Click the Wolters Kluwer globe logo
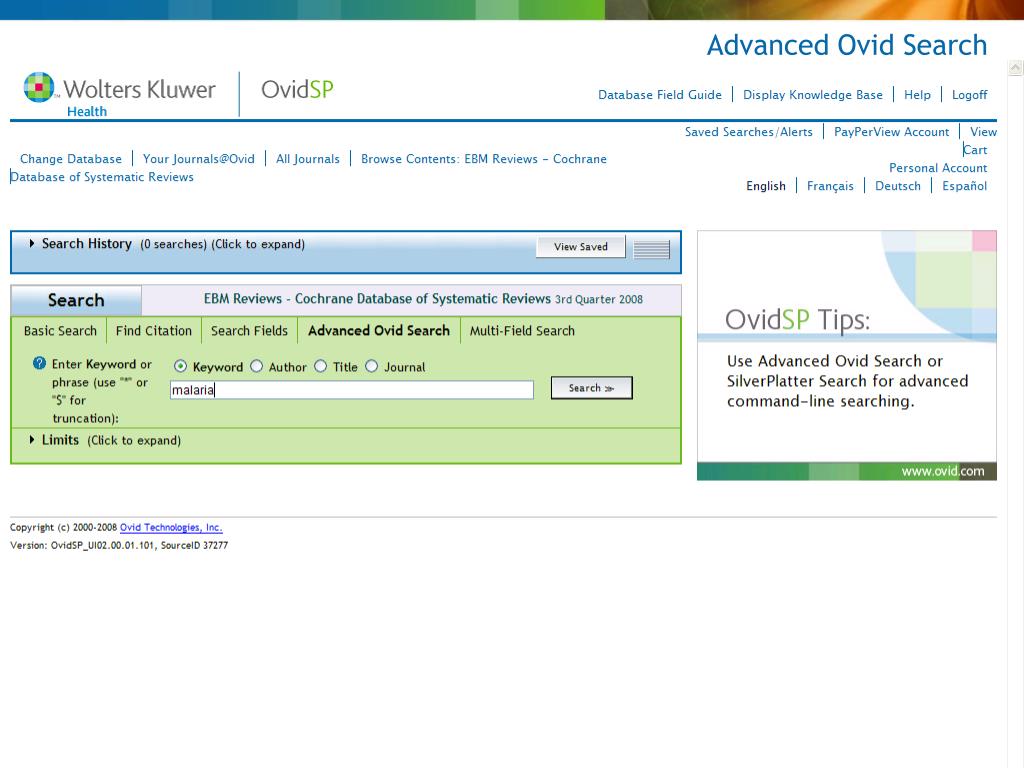This screenshot has width=1024, height=768. (x=39, y=87)
